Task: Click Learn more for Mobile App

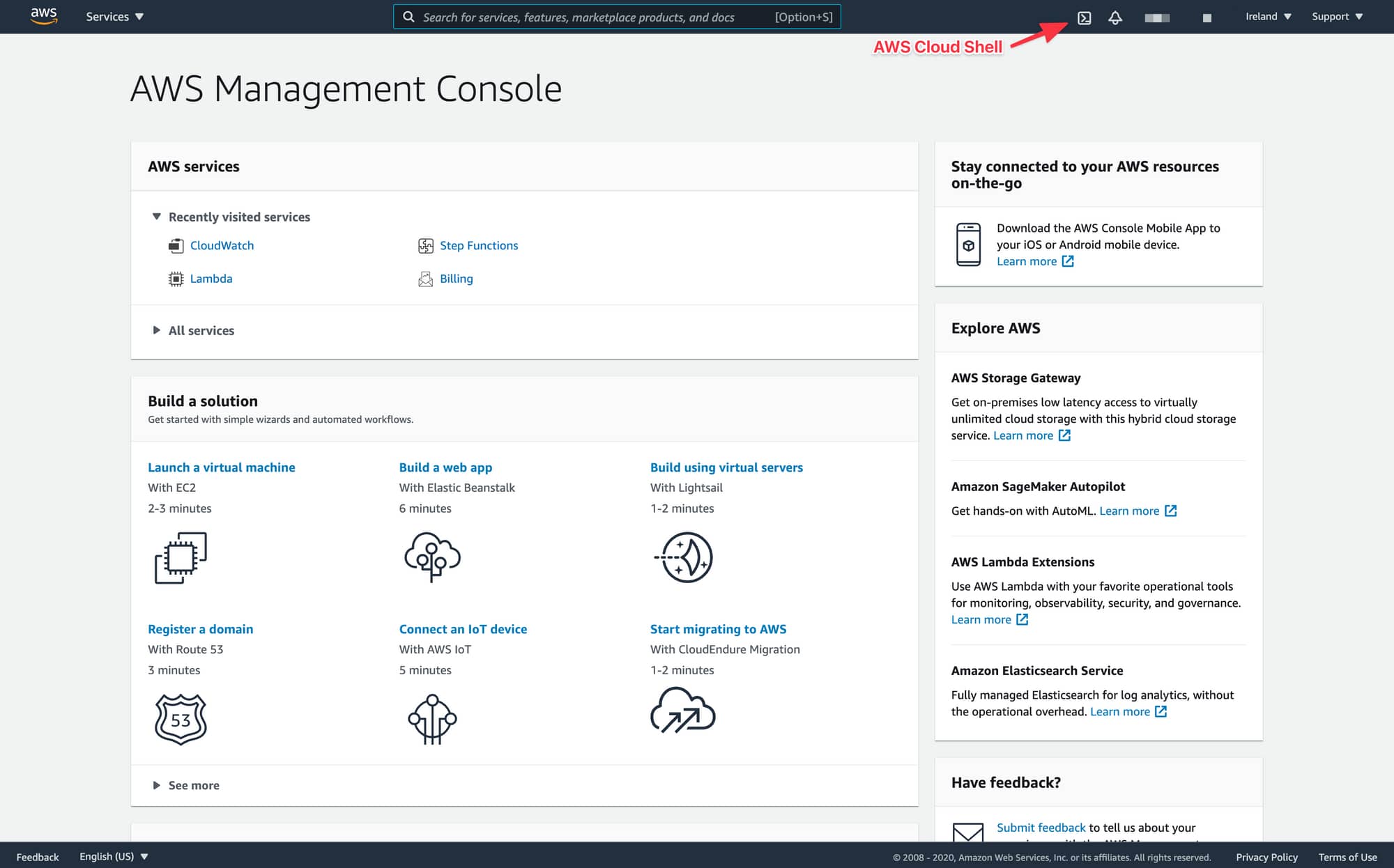Action: point(1027,261)
